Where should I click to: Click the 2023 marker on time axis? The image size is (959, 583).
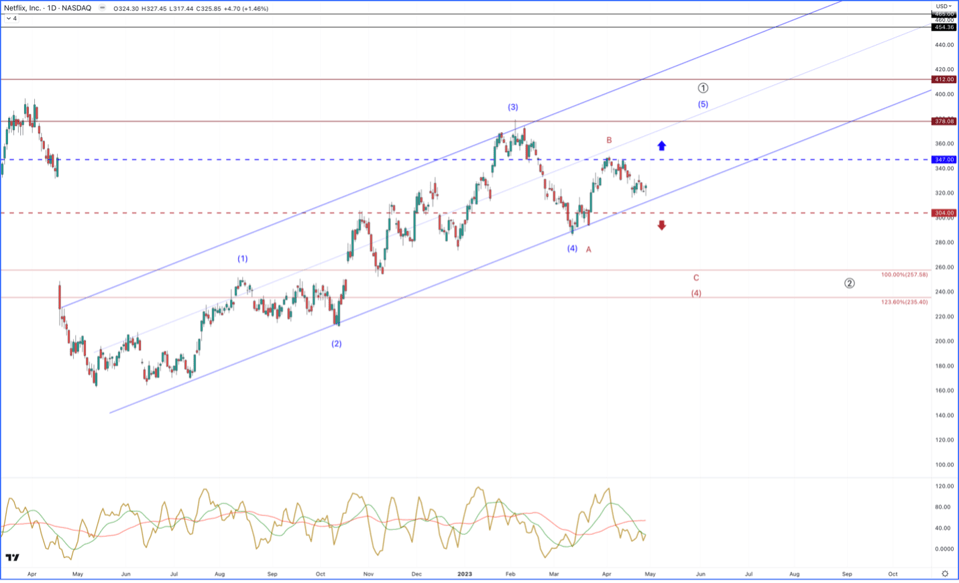tap(465, 574)
